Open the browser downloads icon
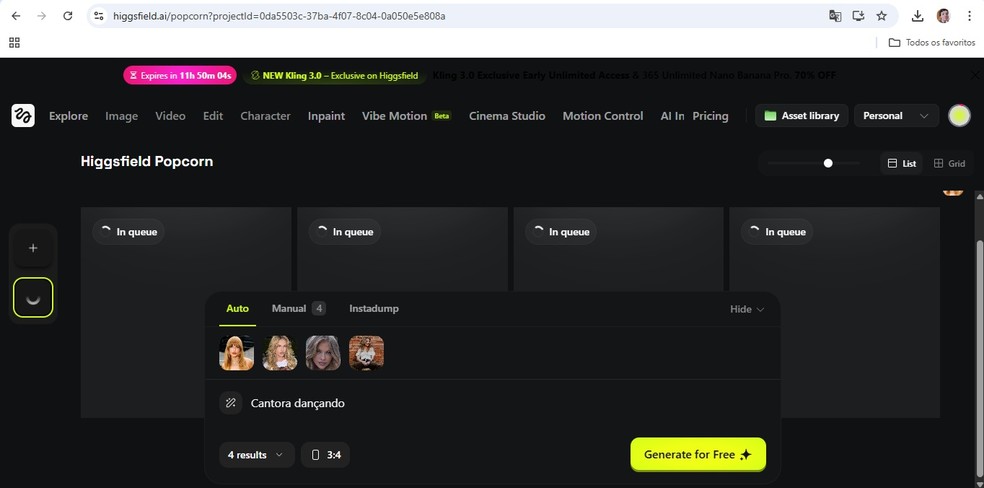Image resolution: width=984 pixels, height=488 pixels. pyautogui.click(x=917, y=16)
